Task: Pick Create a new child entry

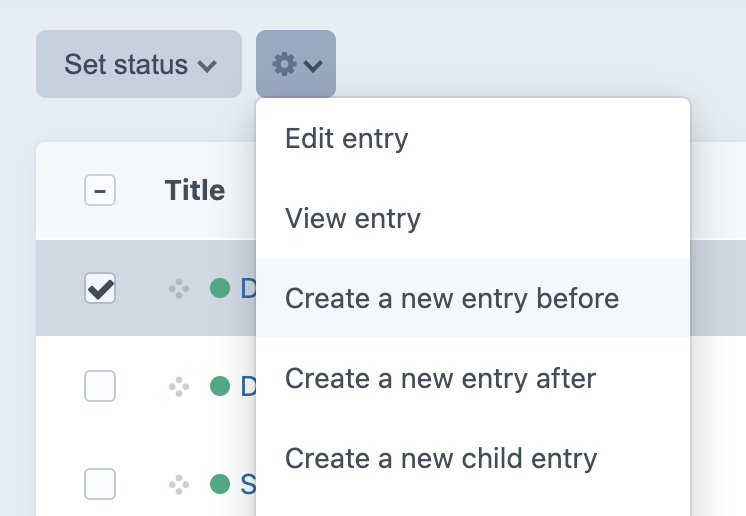Action: pos(441,459)
